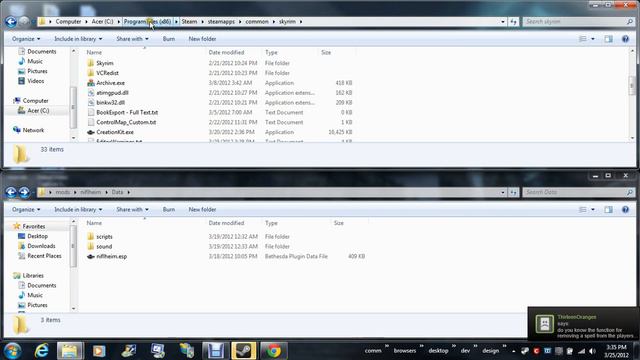Open Organize menu in skyrim window
Viewport: 640px width, 360px height.
point(26,39)
